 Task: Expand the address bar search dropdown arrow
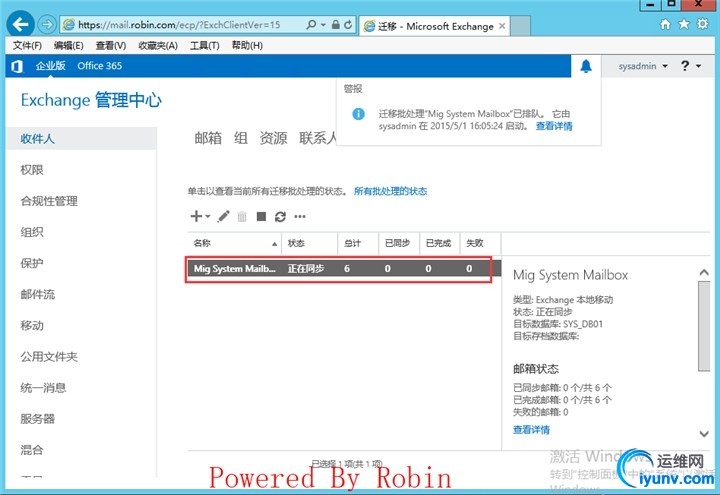[x=323, y=25]
